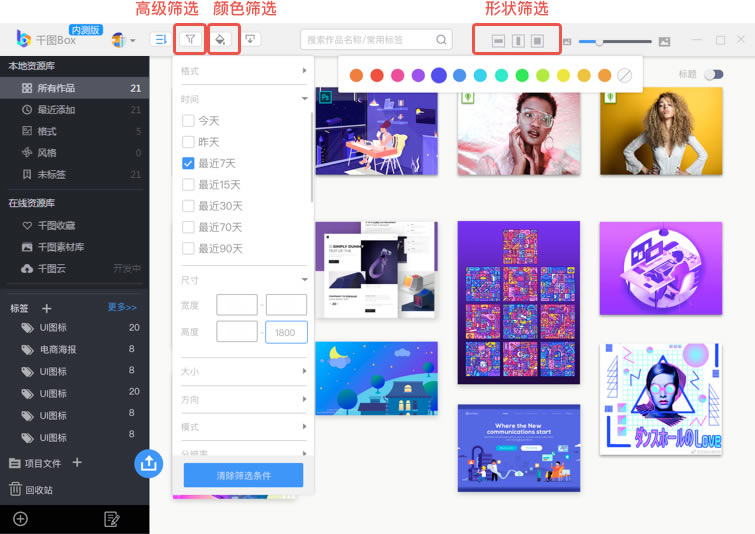Select the 电商海报 tag

tap(75, 350)
